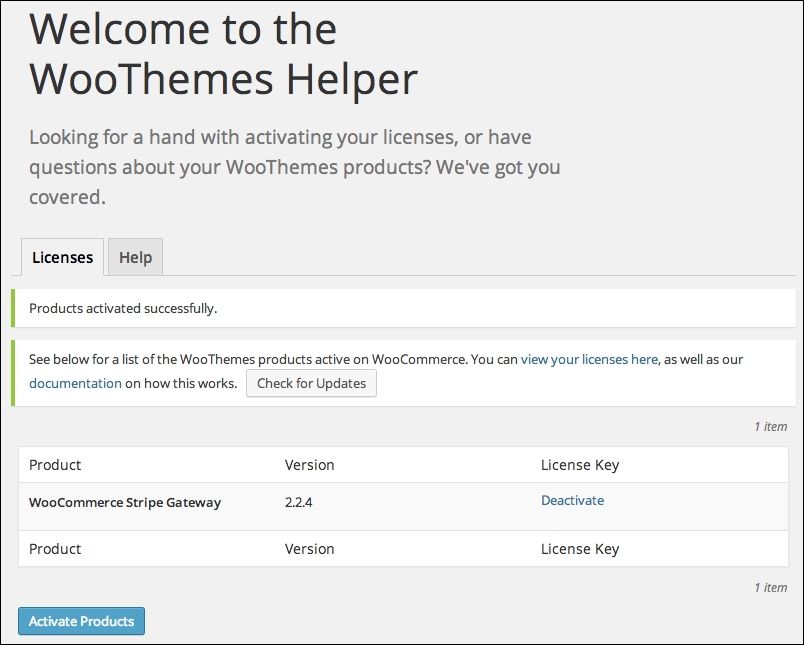Click the "Products activated successfully" notice
The image size is (804, 645).
404,308
